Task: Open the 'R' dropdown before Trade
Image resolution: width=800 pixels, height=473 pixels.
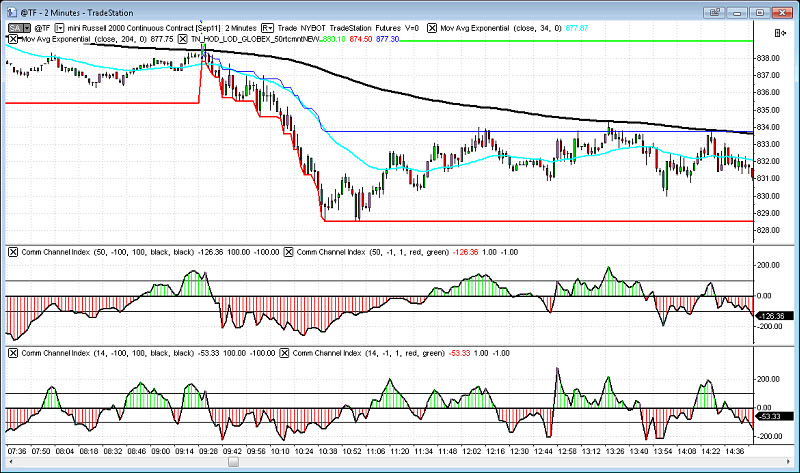Action: (x=266, y=28)
